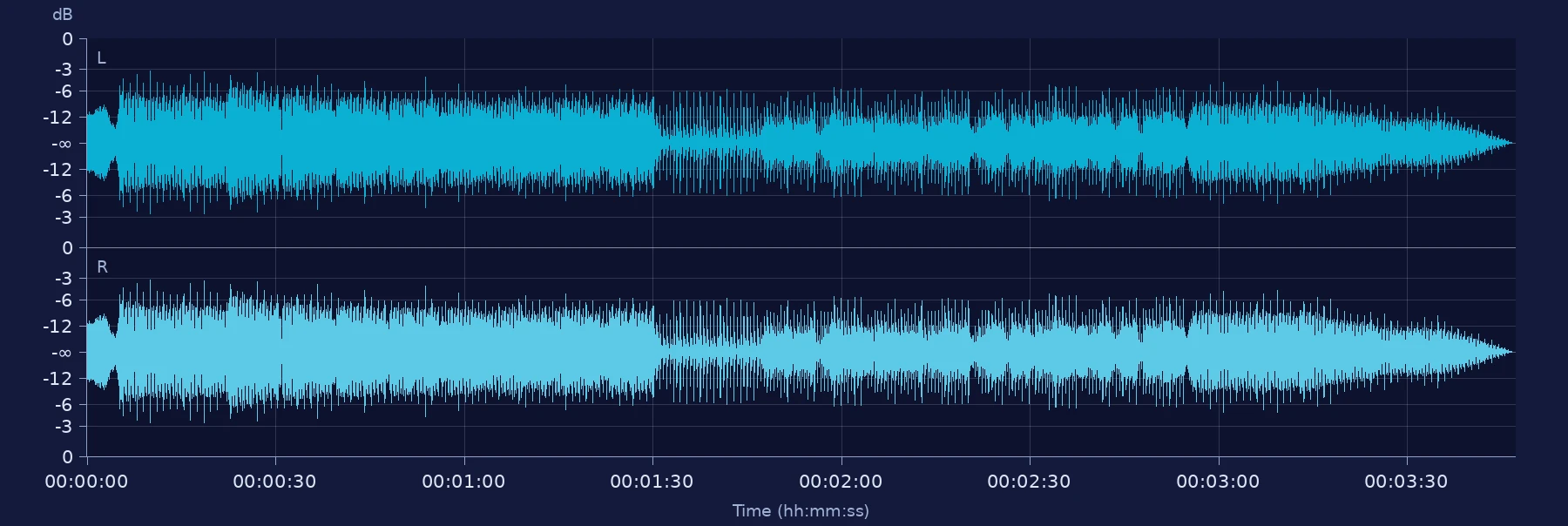Viewport: 1568px width, 526px height.
Task: Click the 00:01:00 time axis label
Action: tap(463, 482)
